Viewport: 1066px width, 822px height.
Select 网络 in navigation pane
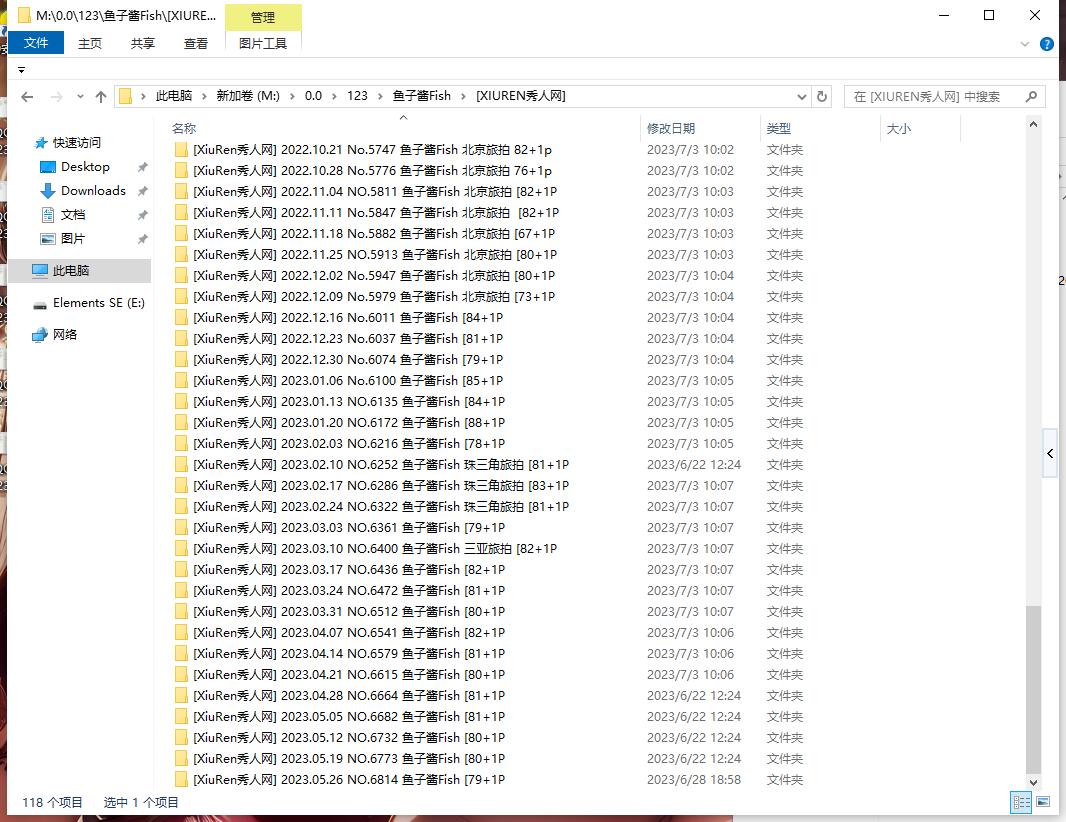coord(65,335)
